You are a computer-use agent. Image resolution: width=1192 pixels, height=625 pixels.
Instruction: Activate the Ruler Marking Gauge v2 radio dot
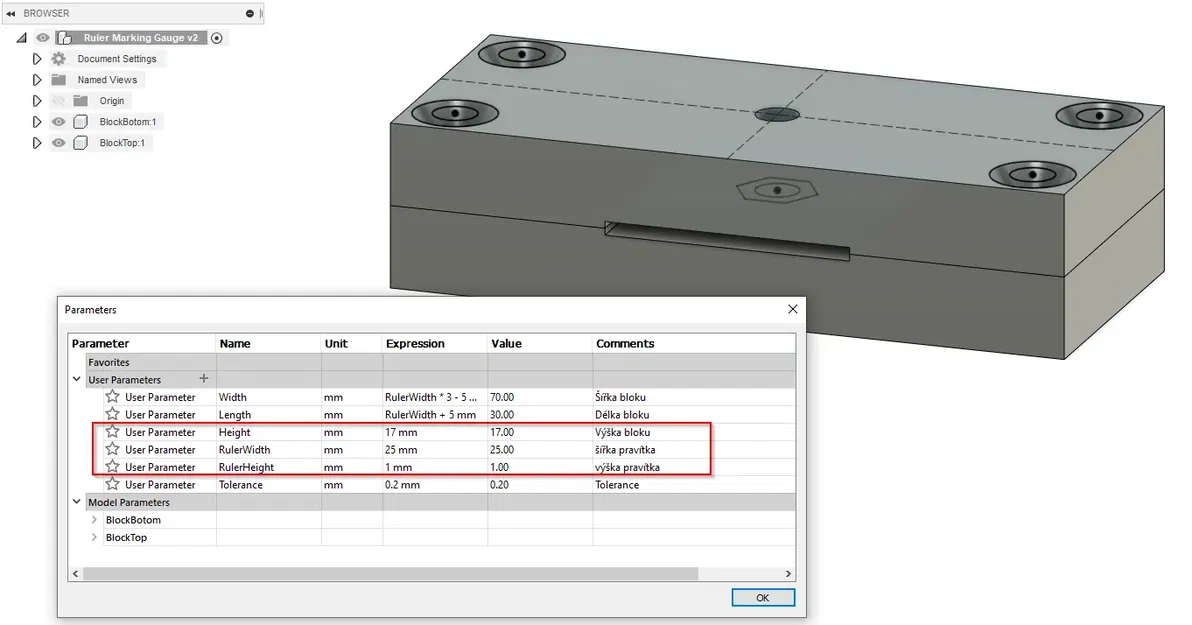click(217, 38)
